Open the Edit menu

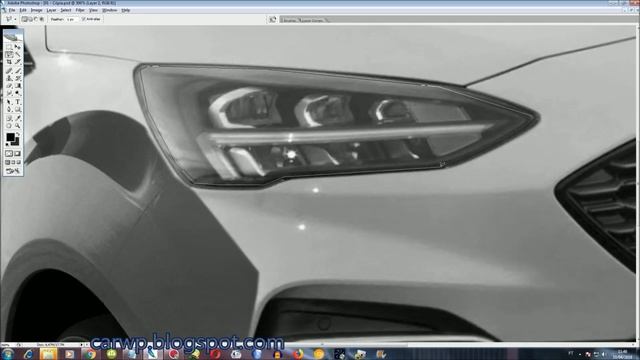[23, 10]
